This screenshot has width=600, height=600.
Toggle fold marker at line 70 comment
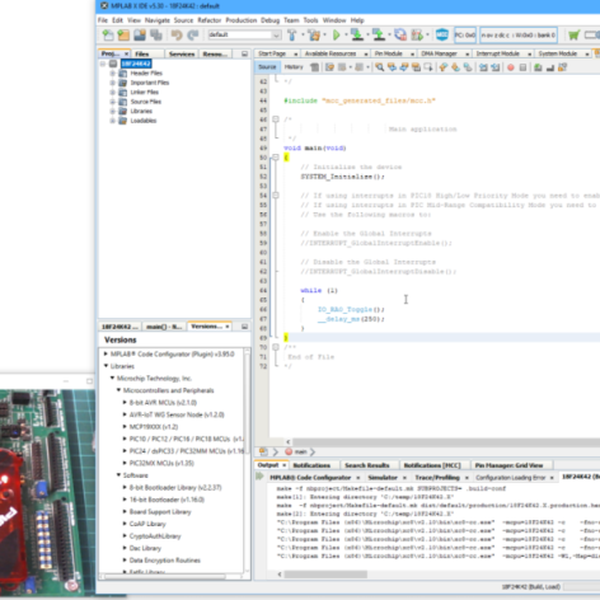point(275,347)
